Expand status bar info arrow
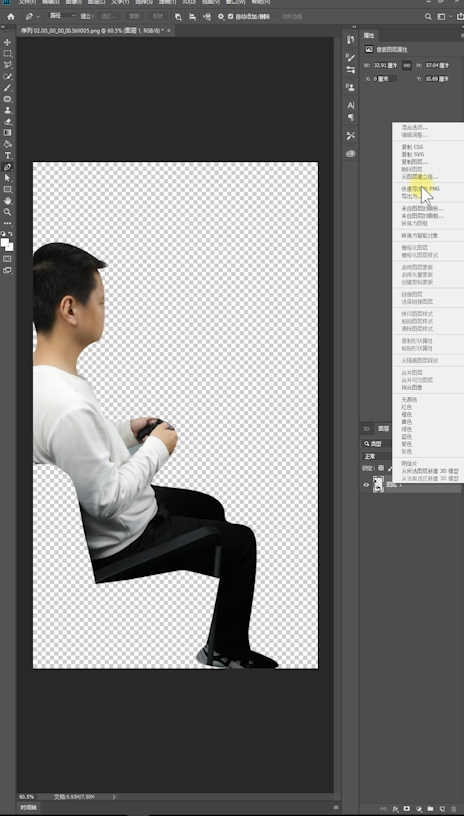Viewport: 464px width, 816px height. [x=114, y=797]
